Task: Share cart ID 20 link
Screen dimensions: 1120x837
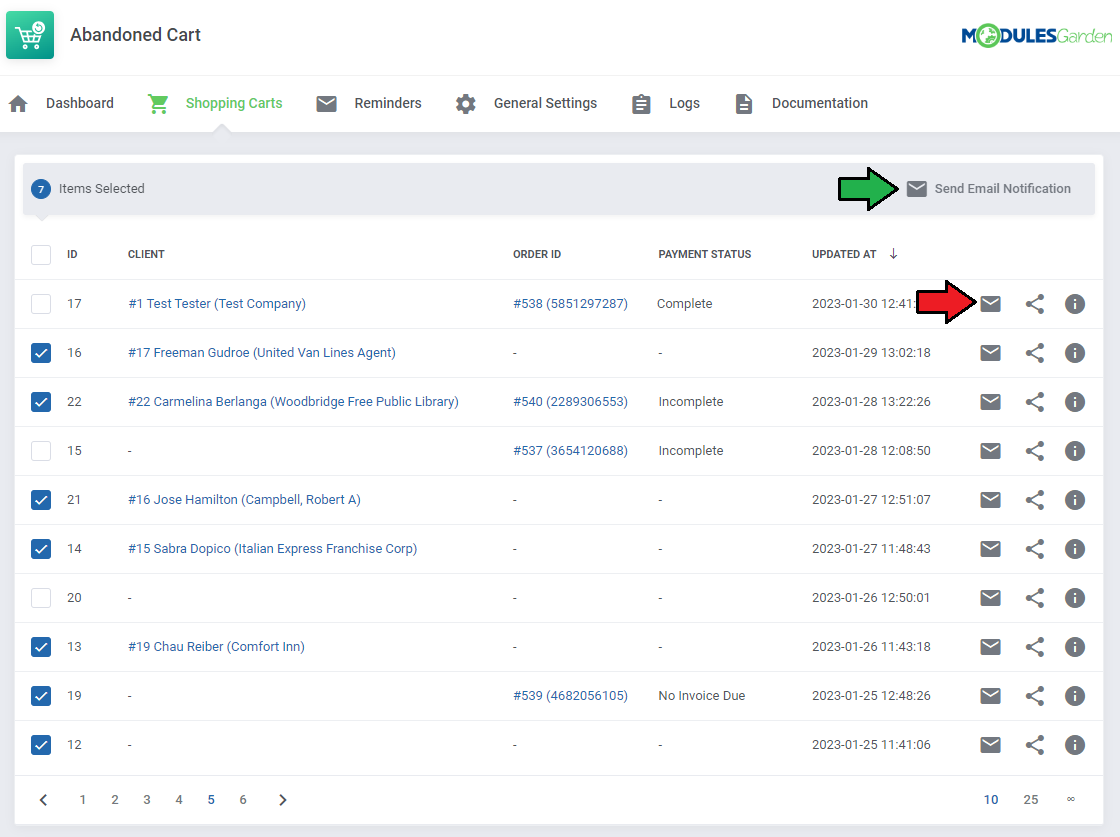Action: click(x=1035, y=598)
